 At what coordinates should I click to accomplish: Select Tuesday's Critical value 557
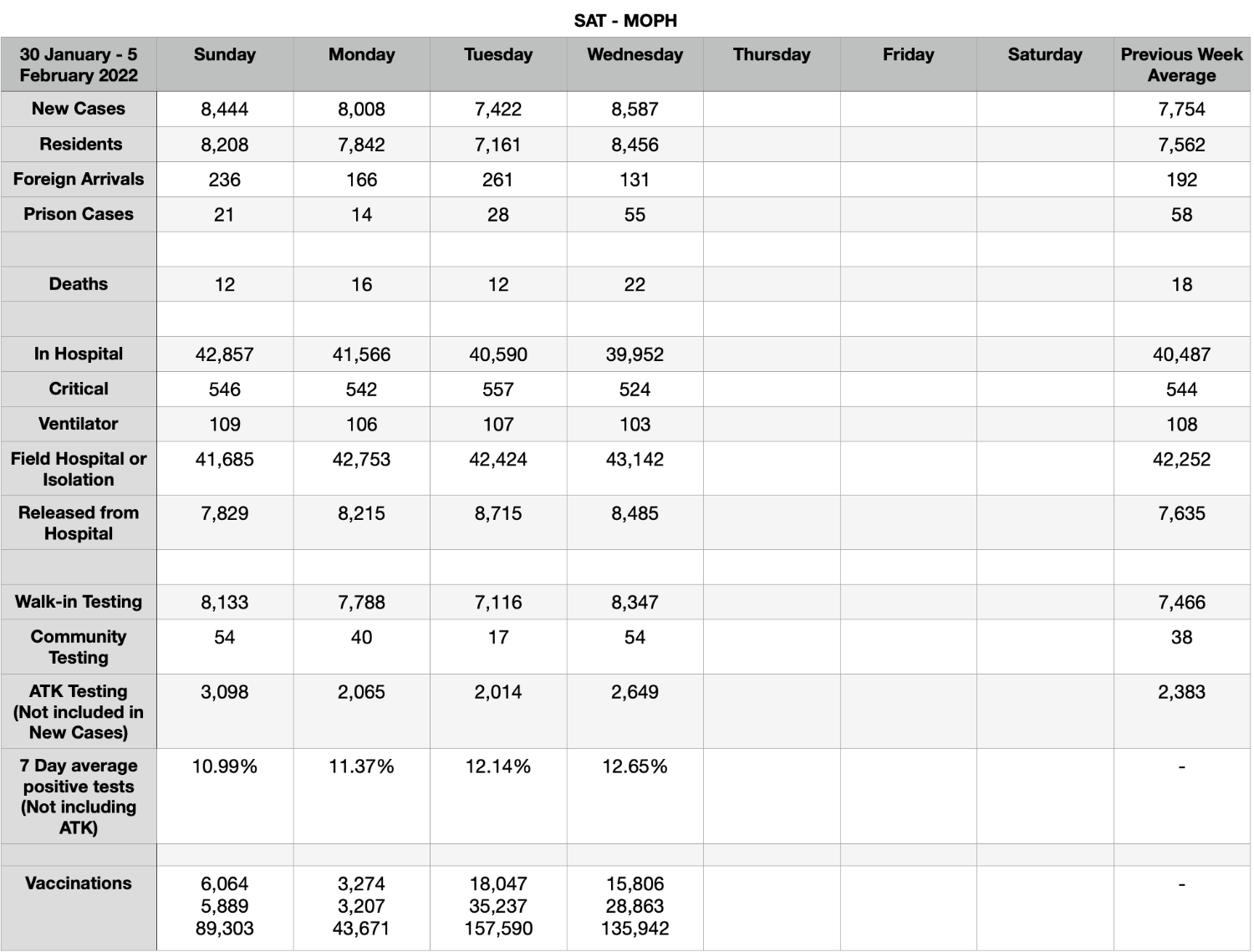(x=498, y=389)
